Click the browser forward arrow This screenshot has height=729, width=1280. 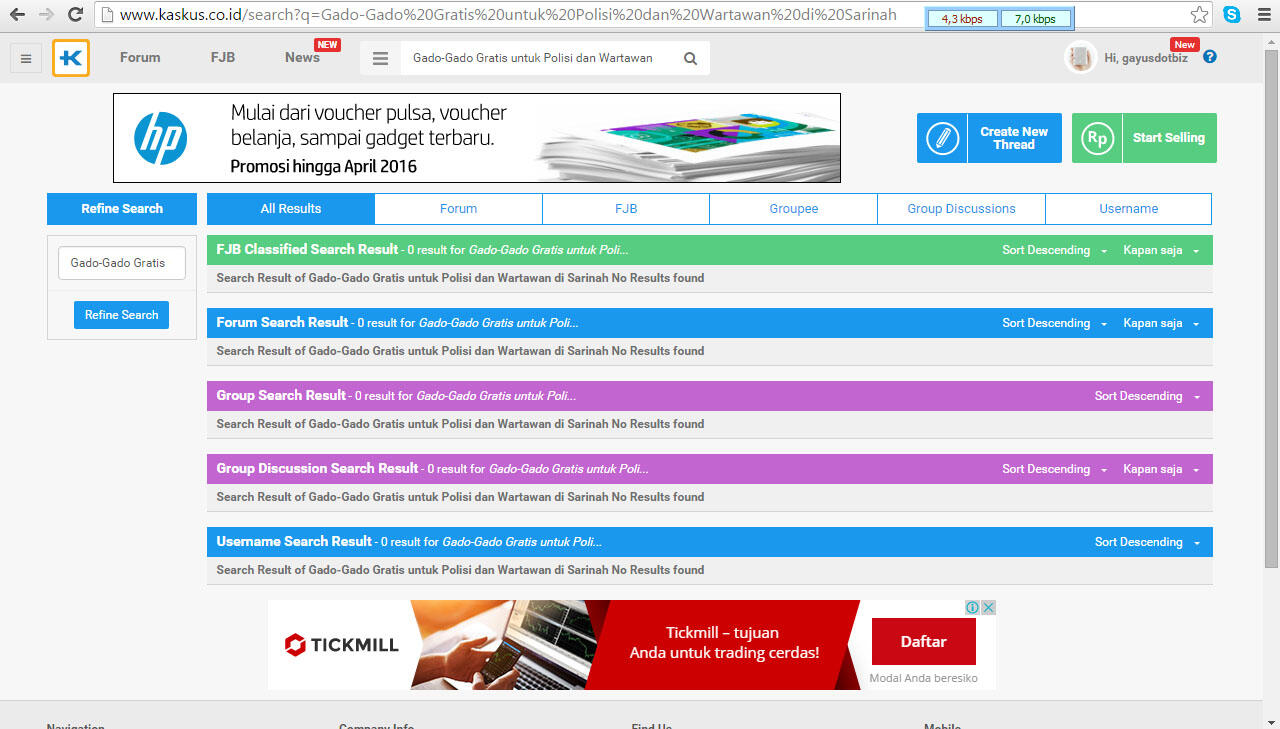pos(46,15)
